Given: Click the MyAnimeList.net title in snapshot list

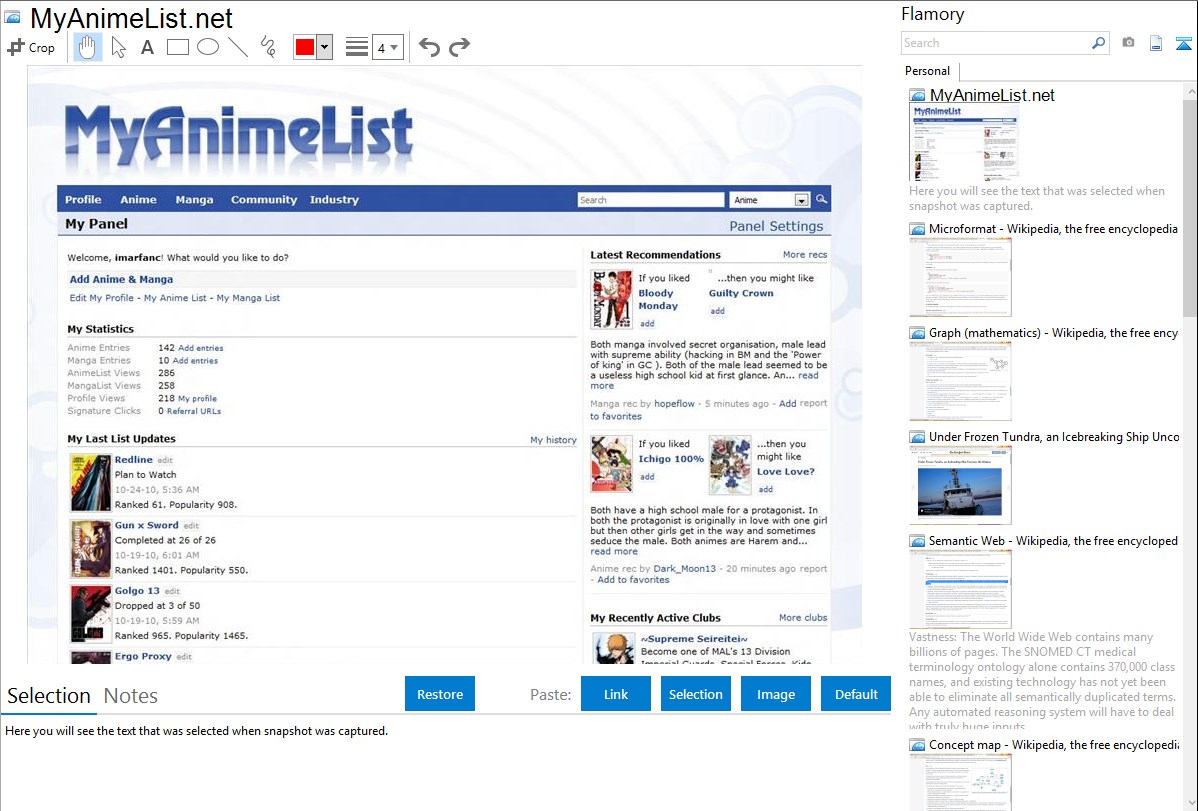Looking at the screenshot, I should click(992, 96).
